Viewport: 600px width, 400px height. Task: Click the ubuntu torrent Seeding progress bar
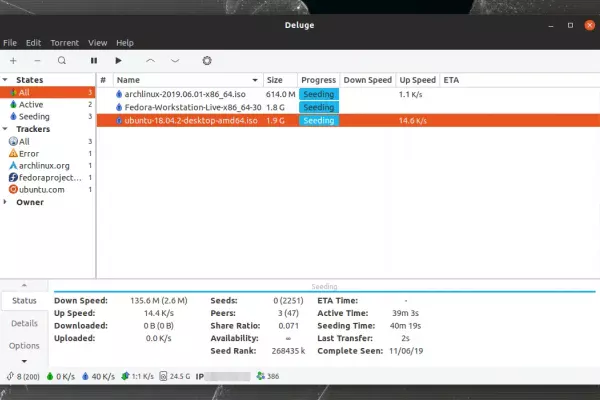click(319, 120)
